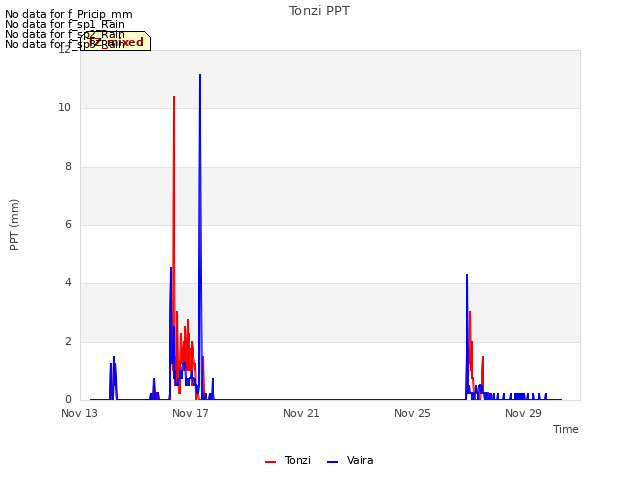Click the 'Tonzi PPT' chart title
Viewport: 640px width, 480px height.
click(x=319, y=11)
